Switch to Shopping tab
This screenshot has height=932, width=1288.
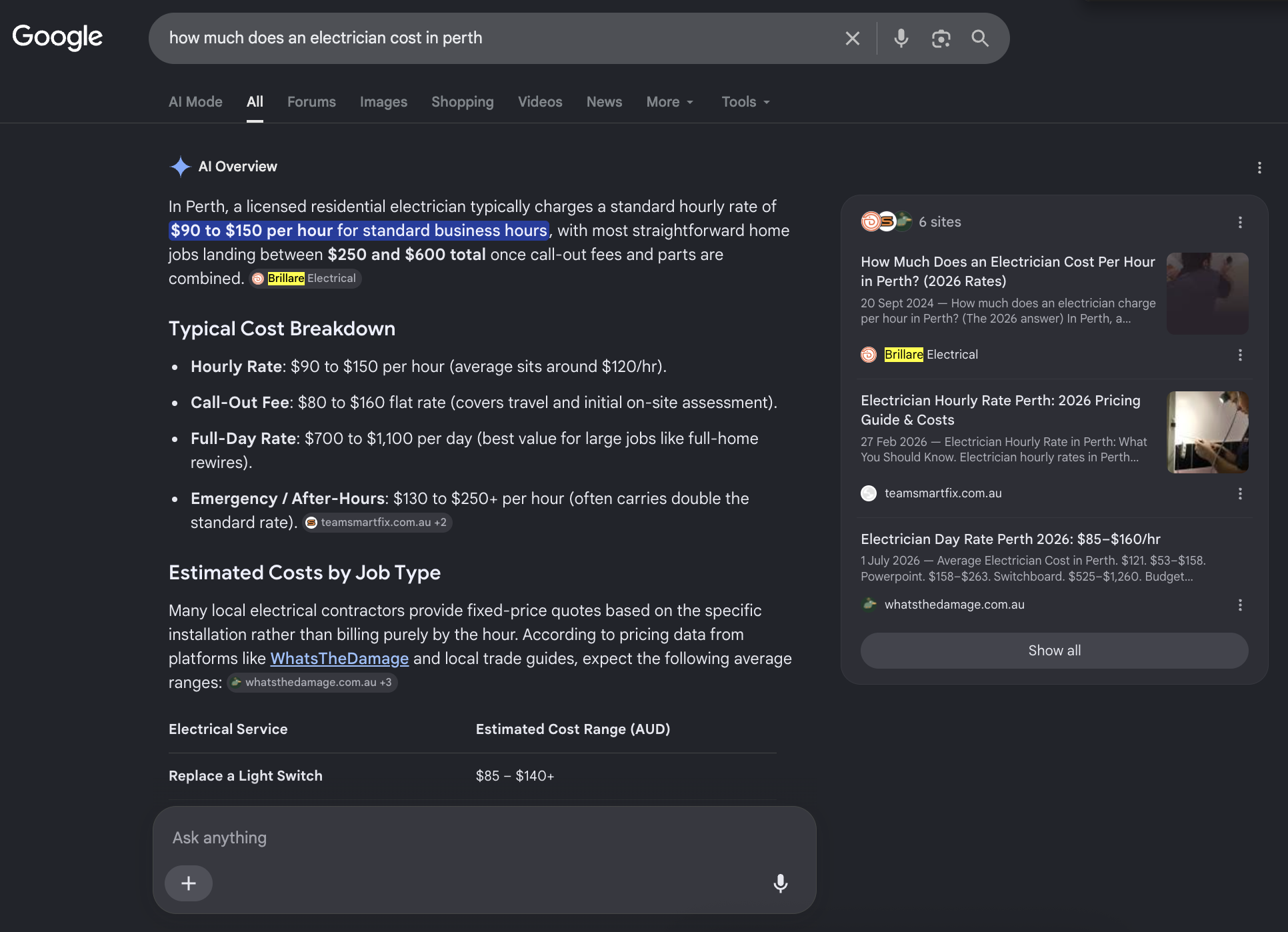tap(462, 102)
